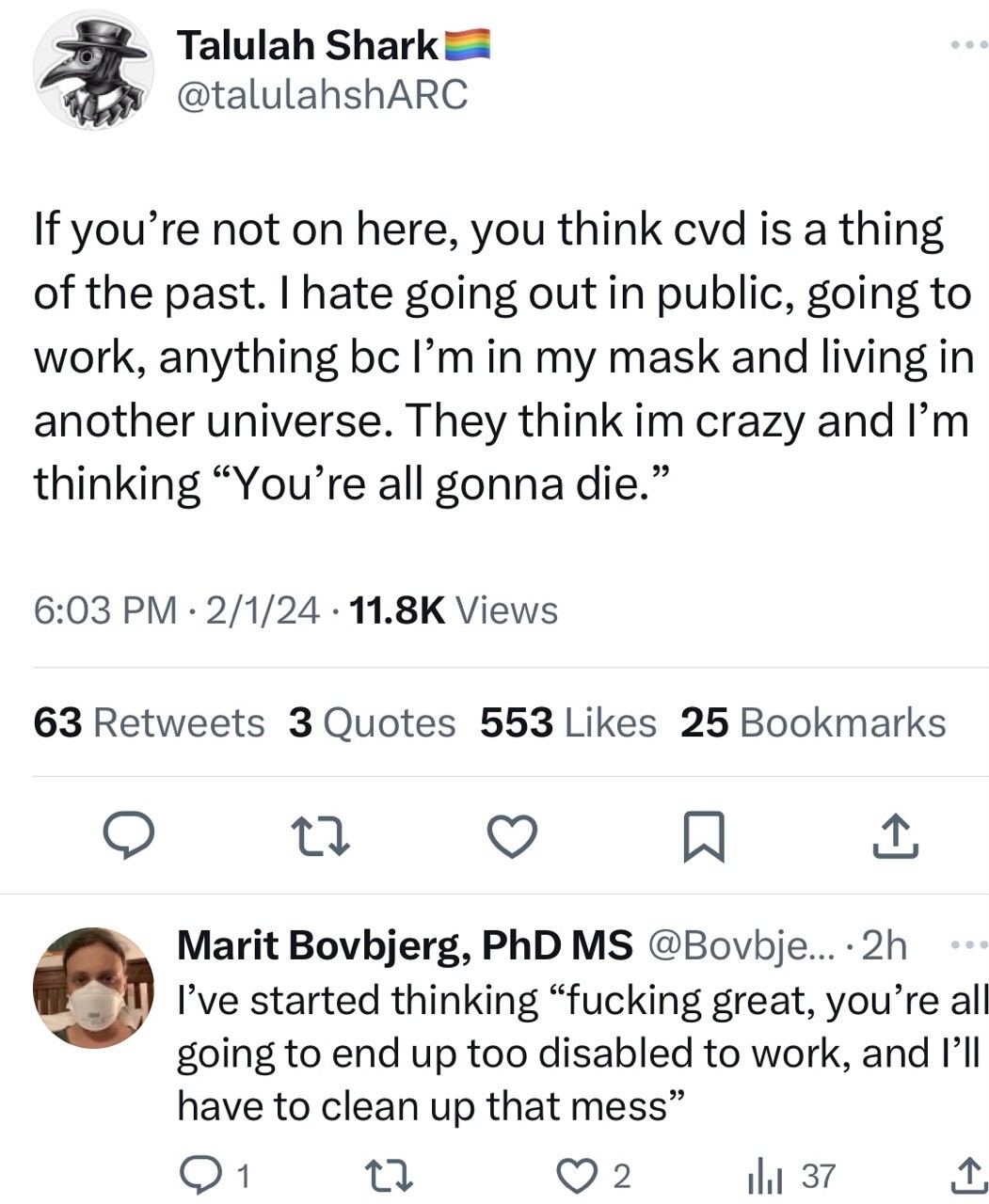Screen dimensions: 989x1204
Task: View analytics for reply with 37 views
Action: (790, 1175)
